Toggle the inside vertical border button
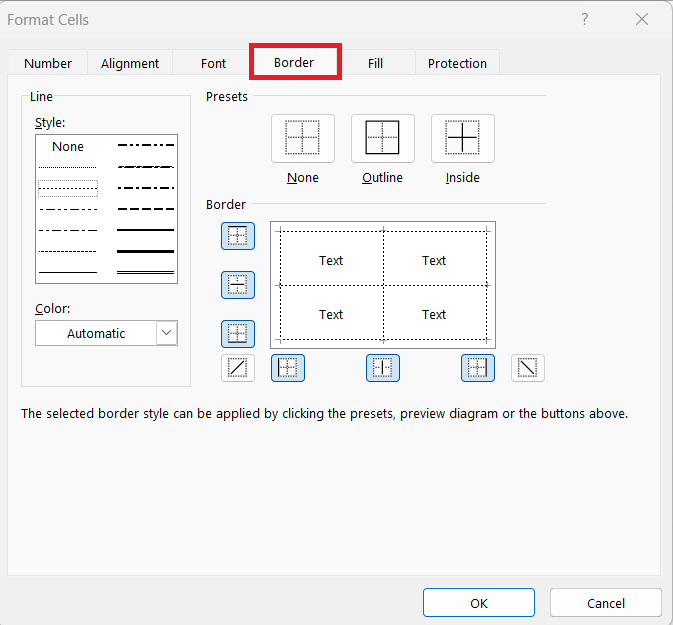673x625 pixels. pos(382,368)
